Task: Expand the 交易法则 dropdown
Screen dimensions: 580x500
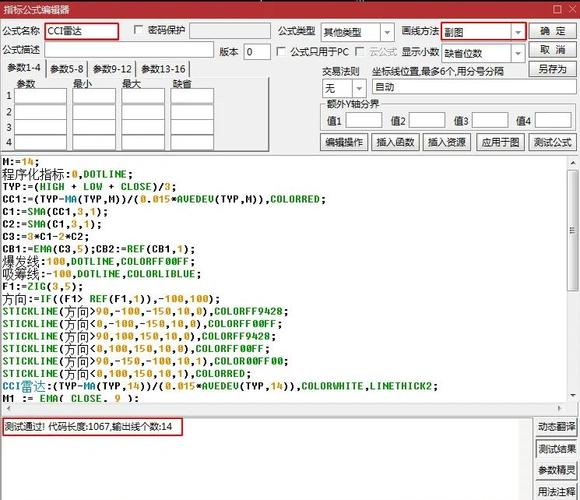Action: pyautogui.click(x=359, y=89)
